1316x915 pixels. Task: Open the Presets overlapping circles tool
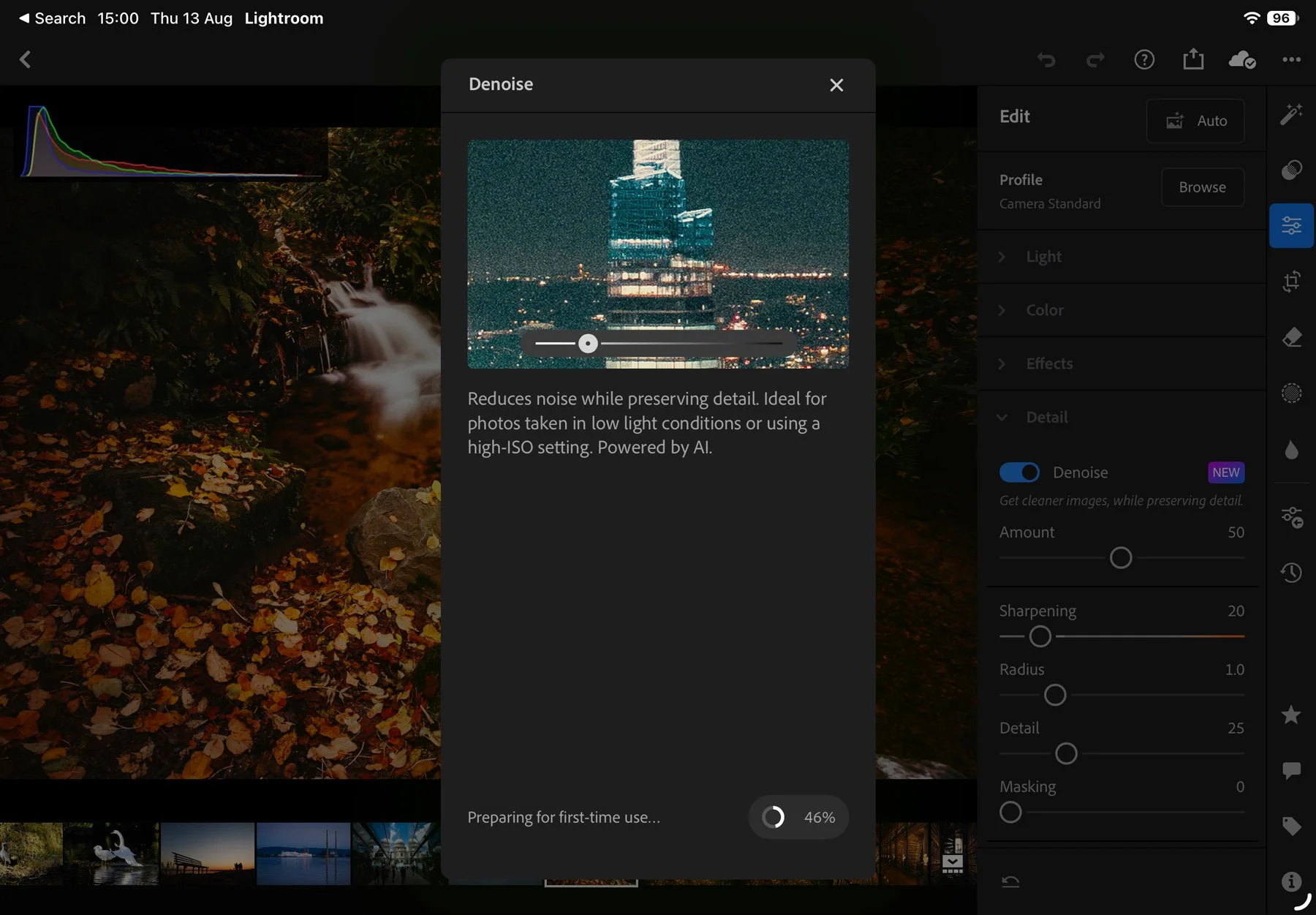click(1291, 170)
